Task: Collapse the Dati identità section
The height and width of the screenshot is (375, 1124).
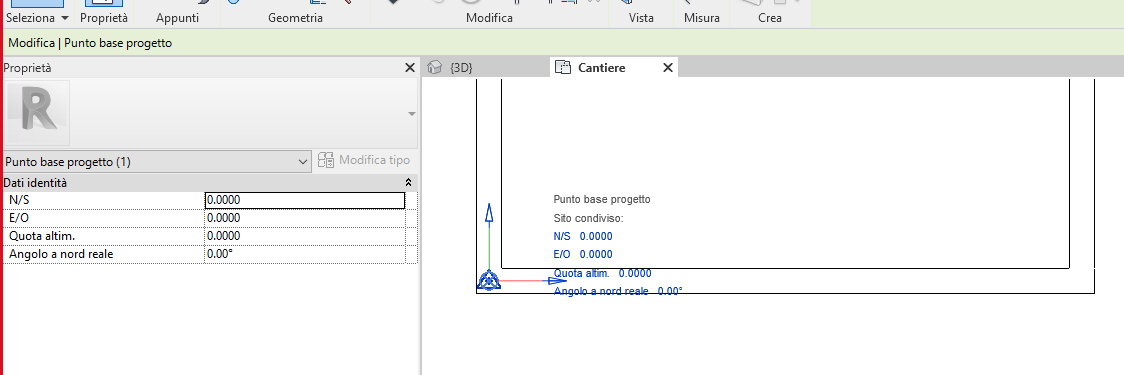Action: pyautogui.click(x=409, y=183)
